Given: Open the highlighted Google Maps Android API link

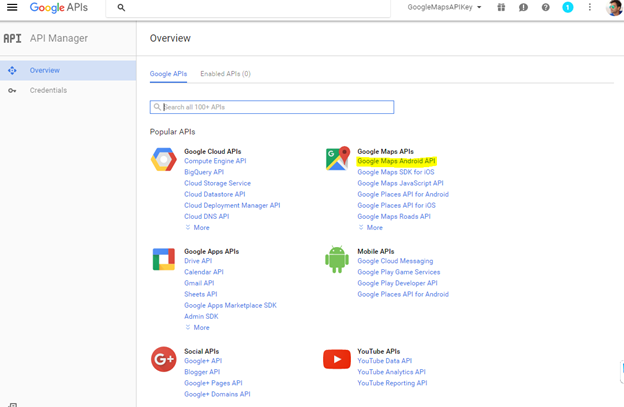Looking at the screenshot, I should click(x=396, y=161).
